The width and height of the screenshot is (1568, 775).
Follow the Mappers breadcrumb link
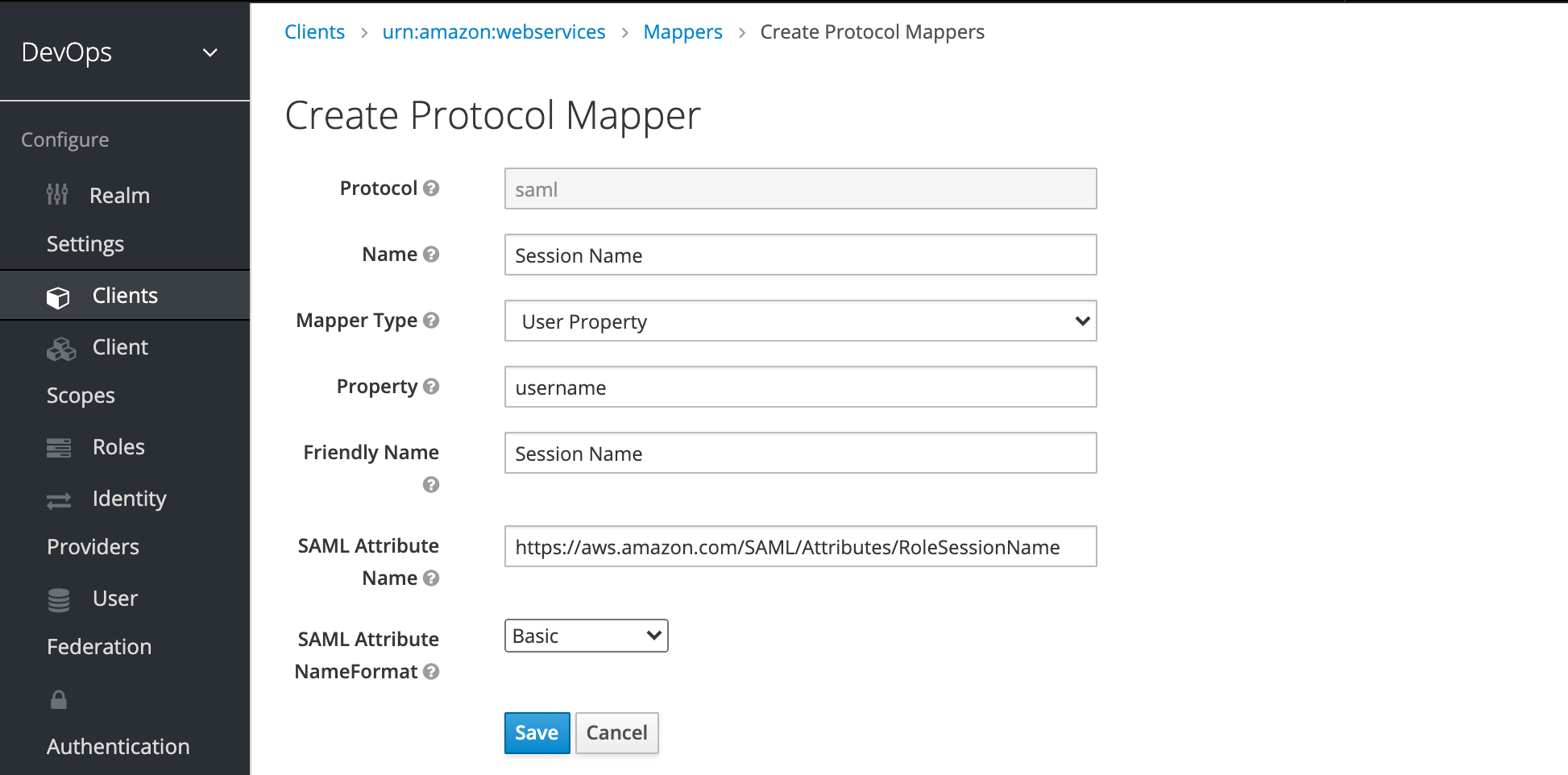click(x=682, y=31)
